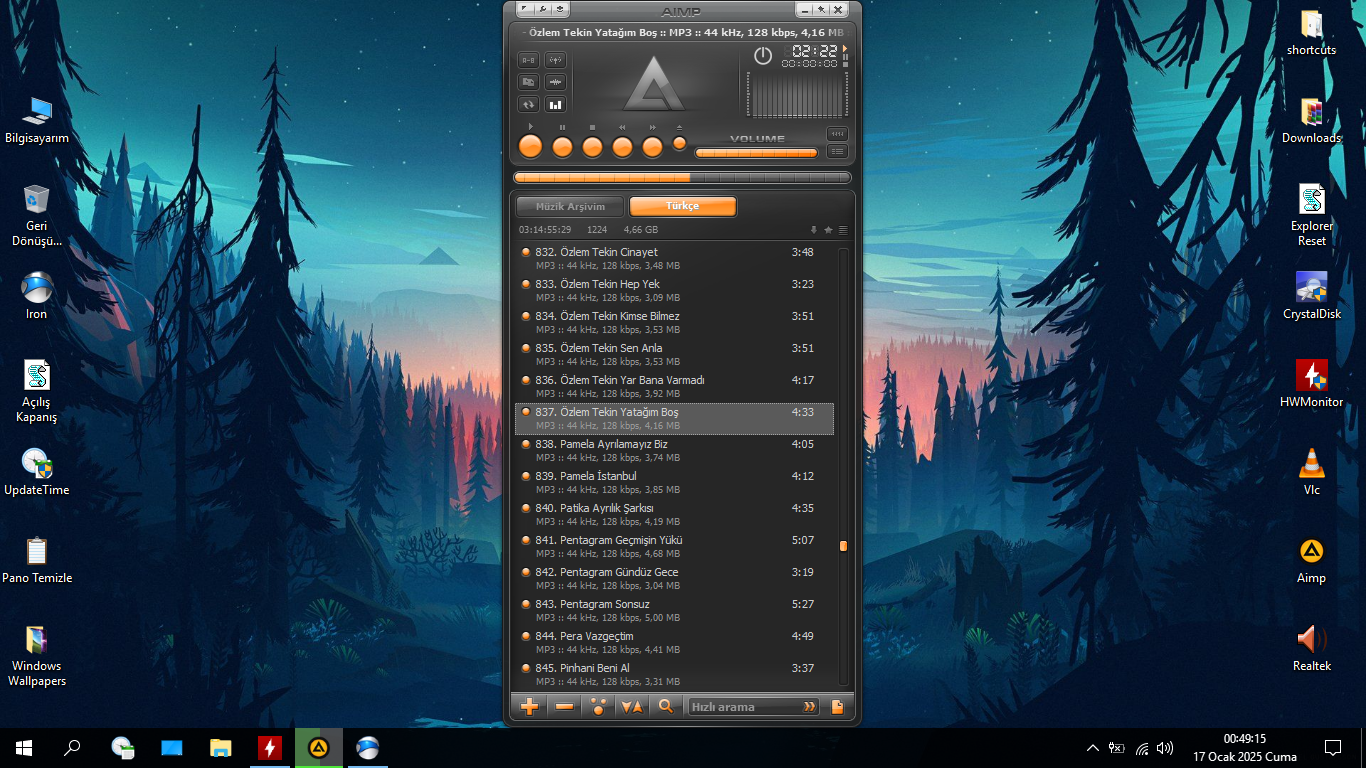Open the AIMP main menu button
1366x768 pixels.
(525, 9)
